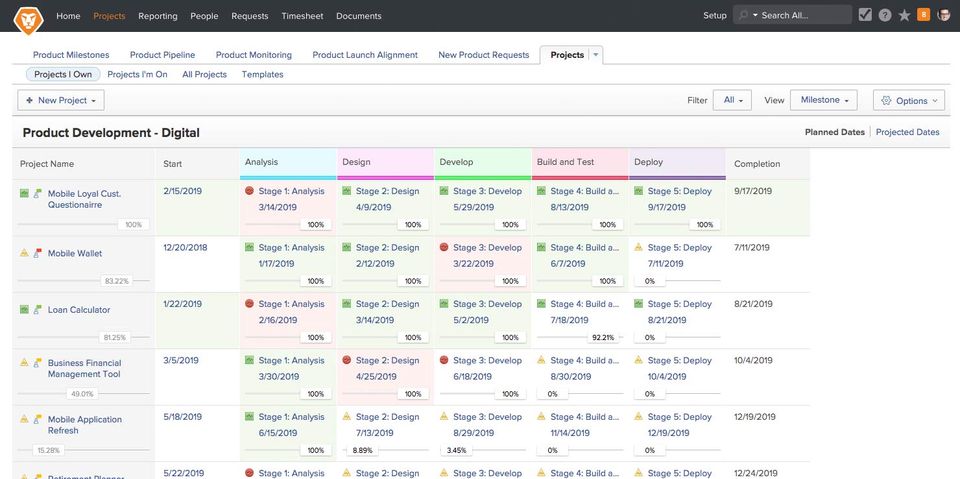Click the Build and Test column header
This screenshot has width=960, height=479.
tap(580, 164)
